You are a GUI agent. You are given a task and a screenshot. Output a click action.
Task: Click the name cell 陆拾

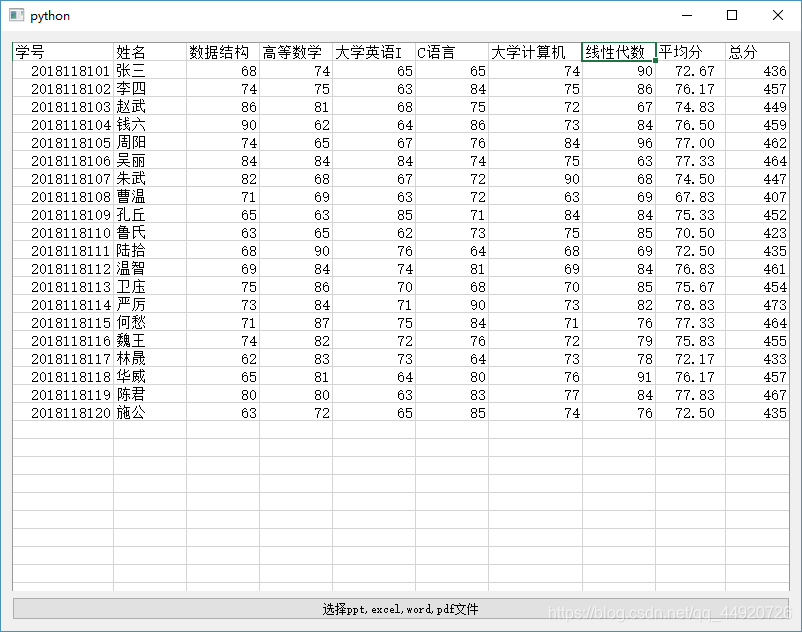(x=150, y=251)
